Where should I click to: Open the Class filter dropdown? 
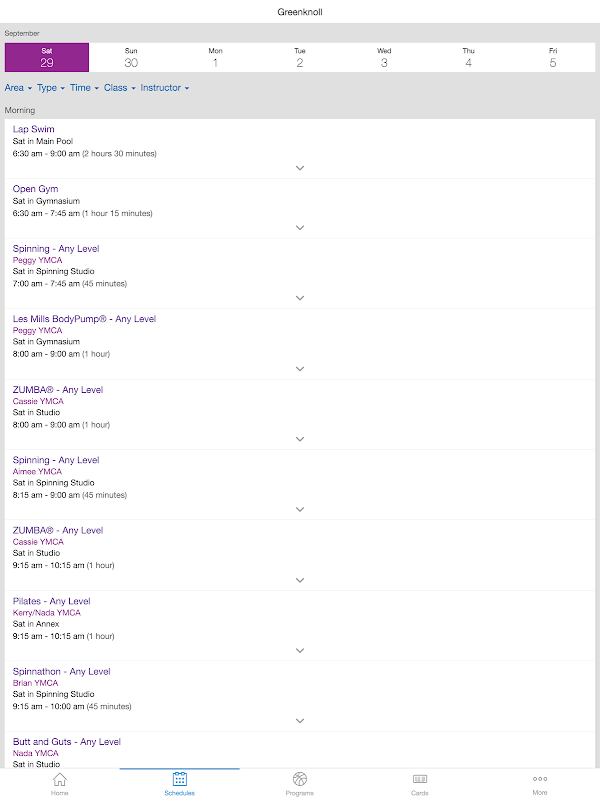(x=120, y=88)
